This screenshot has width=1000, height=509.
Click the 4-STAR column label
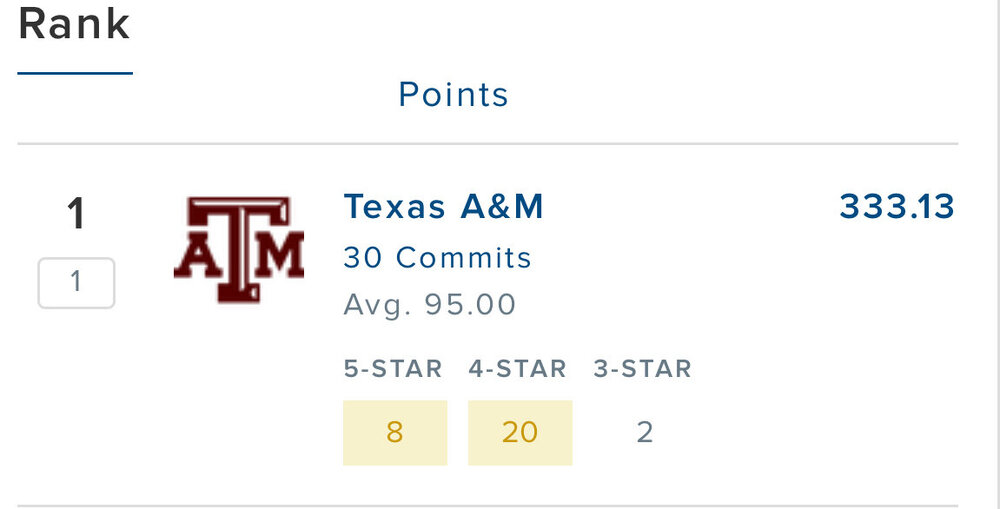pyautogui.click(x=517, y=369)
